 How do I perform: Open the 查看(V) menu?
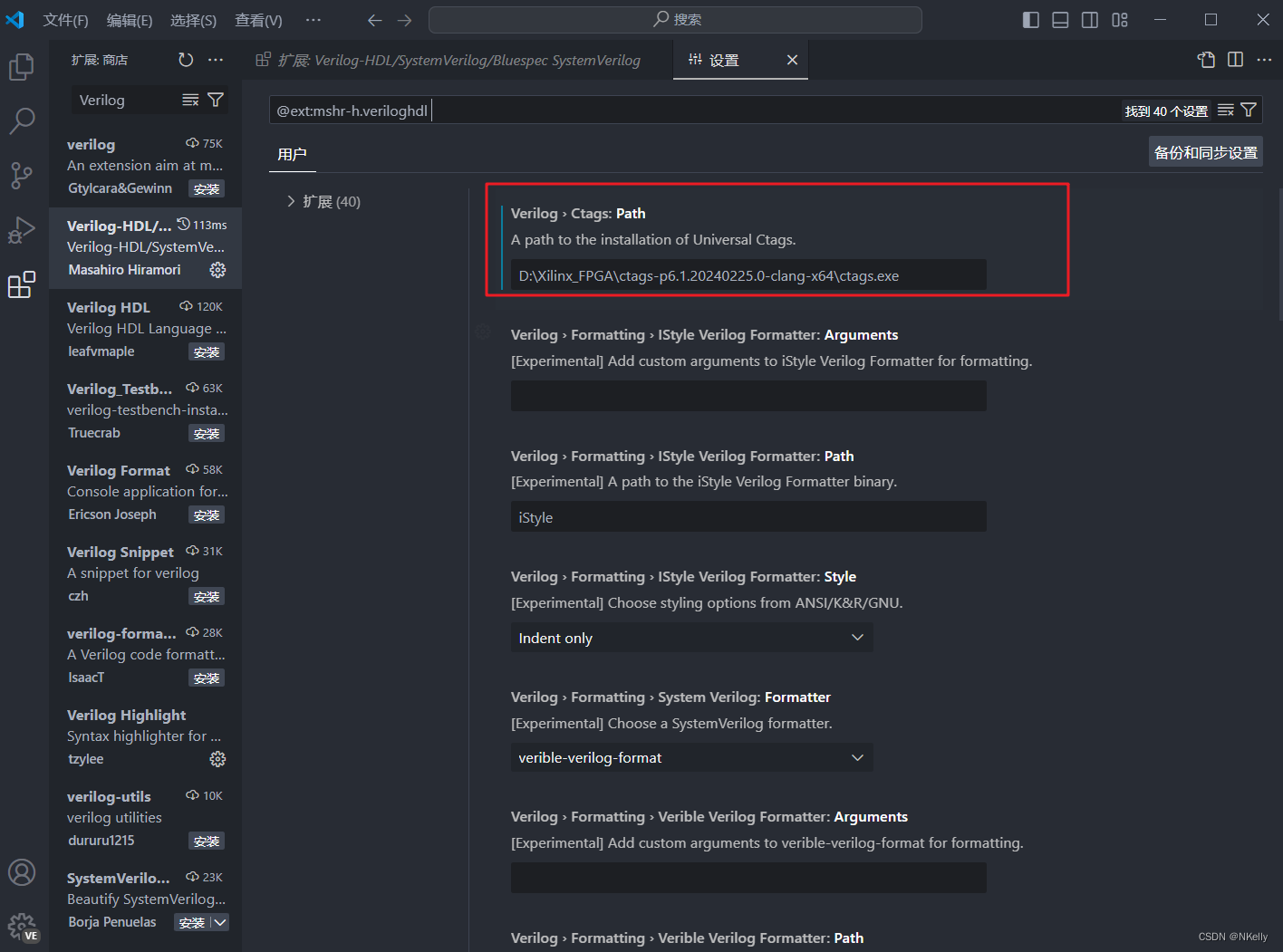point(258,20)
